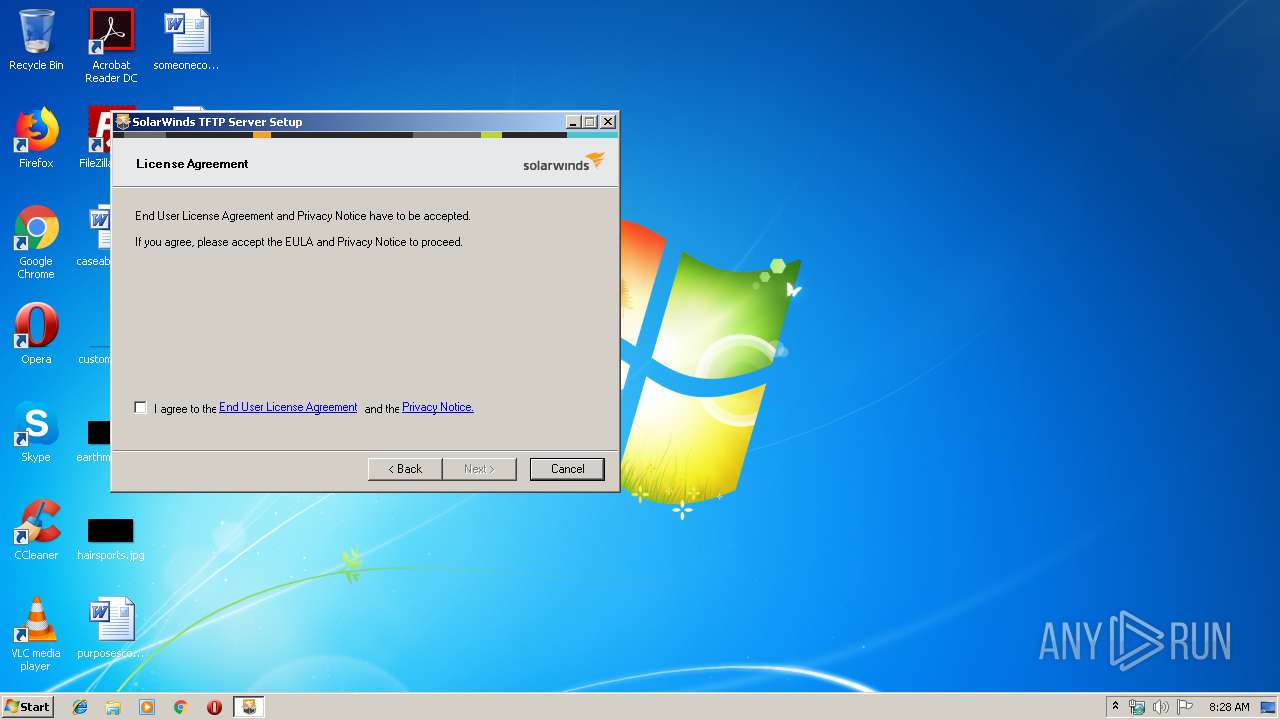Viewport: 1280px width, 720px height.
Task: Select the earthm file on desktop
Action: (96, 440)
